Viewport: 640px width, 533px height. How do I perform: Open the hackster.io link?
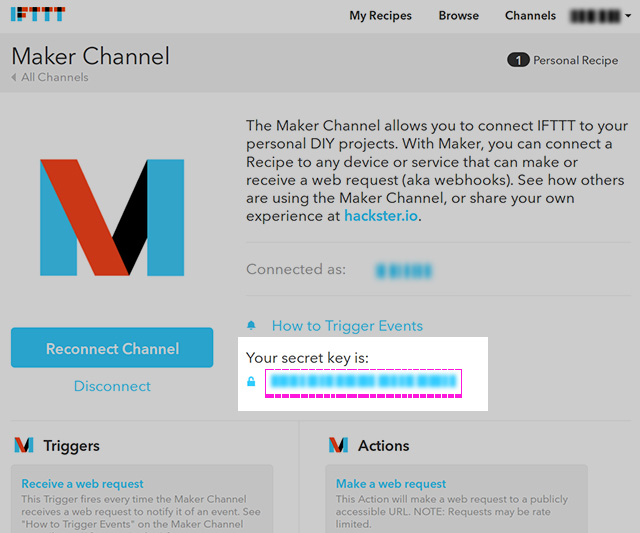[x=381, y=216]
